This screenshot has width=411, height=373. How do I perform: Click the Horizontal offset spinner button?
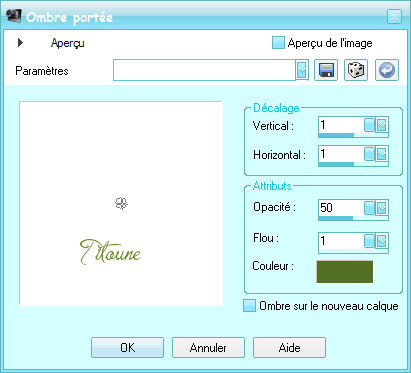pos(369,154)
